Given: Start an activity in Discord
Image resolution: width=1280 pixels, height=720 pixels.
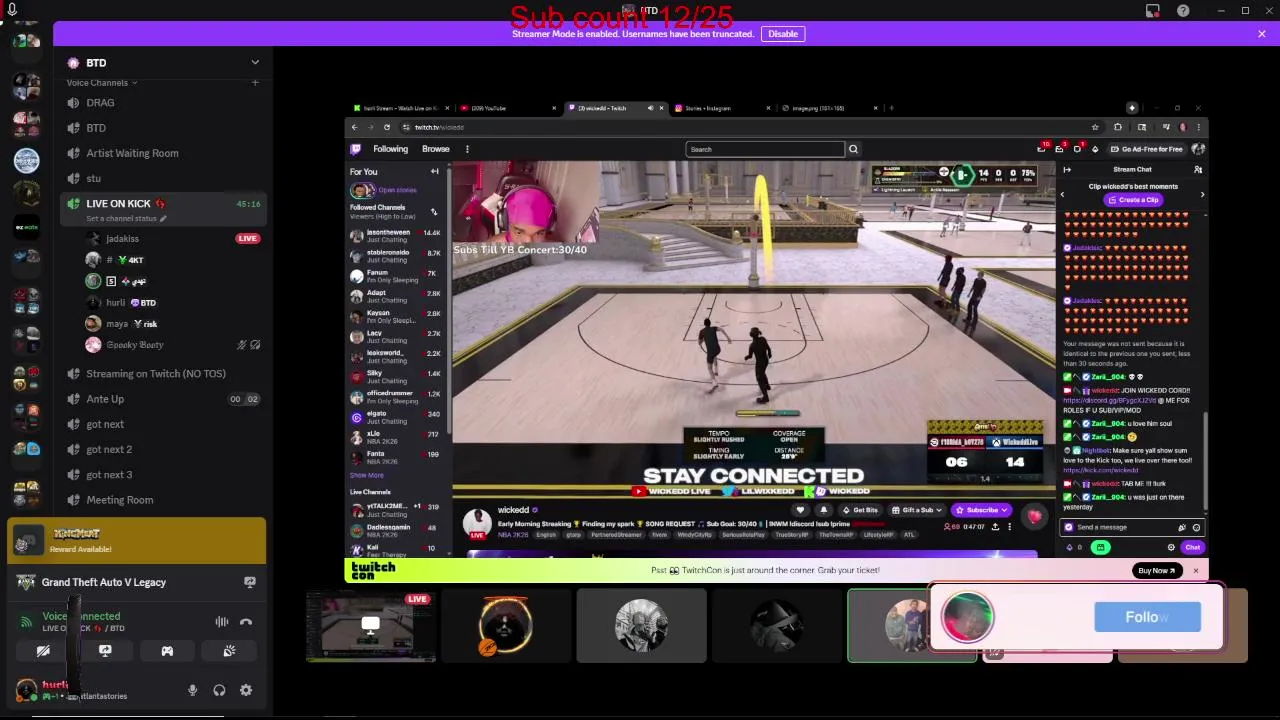Looking at the screenshot, I should pos(167,651).
